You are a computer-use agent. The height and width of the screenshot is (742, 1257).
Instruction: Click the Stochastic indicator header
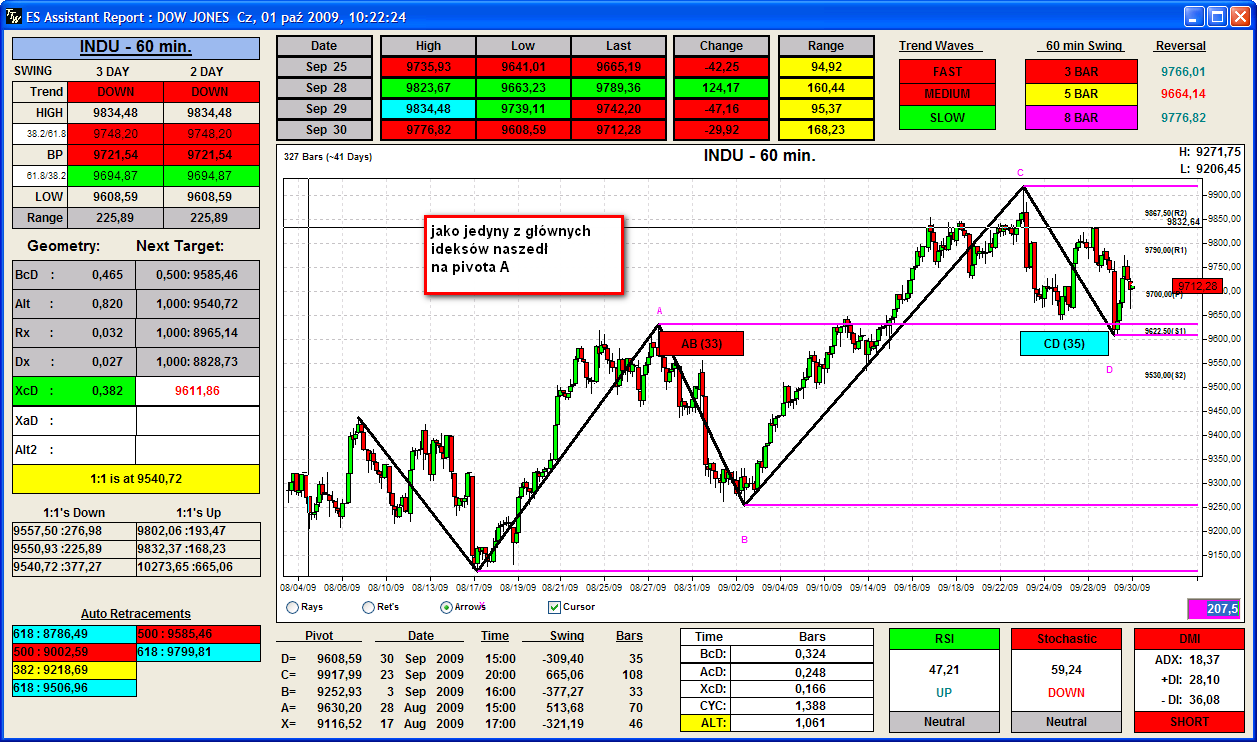(x=1066, y=639)
